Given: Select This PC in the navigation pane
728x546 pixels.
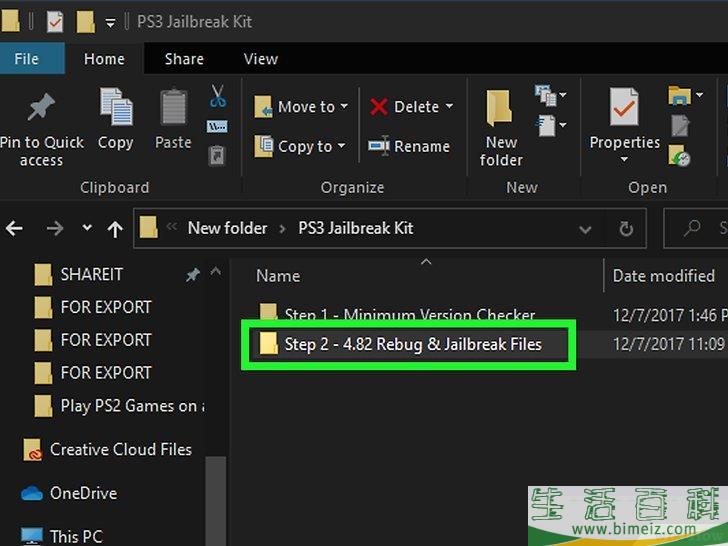Looking at the screenshot, I should pyautogui.click(x=62, y=536).
